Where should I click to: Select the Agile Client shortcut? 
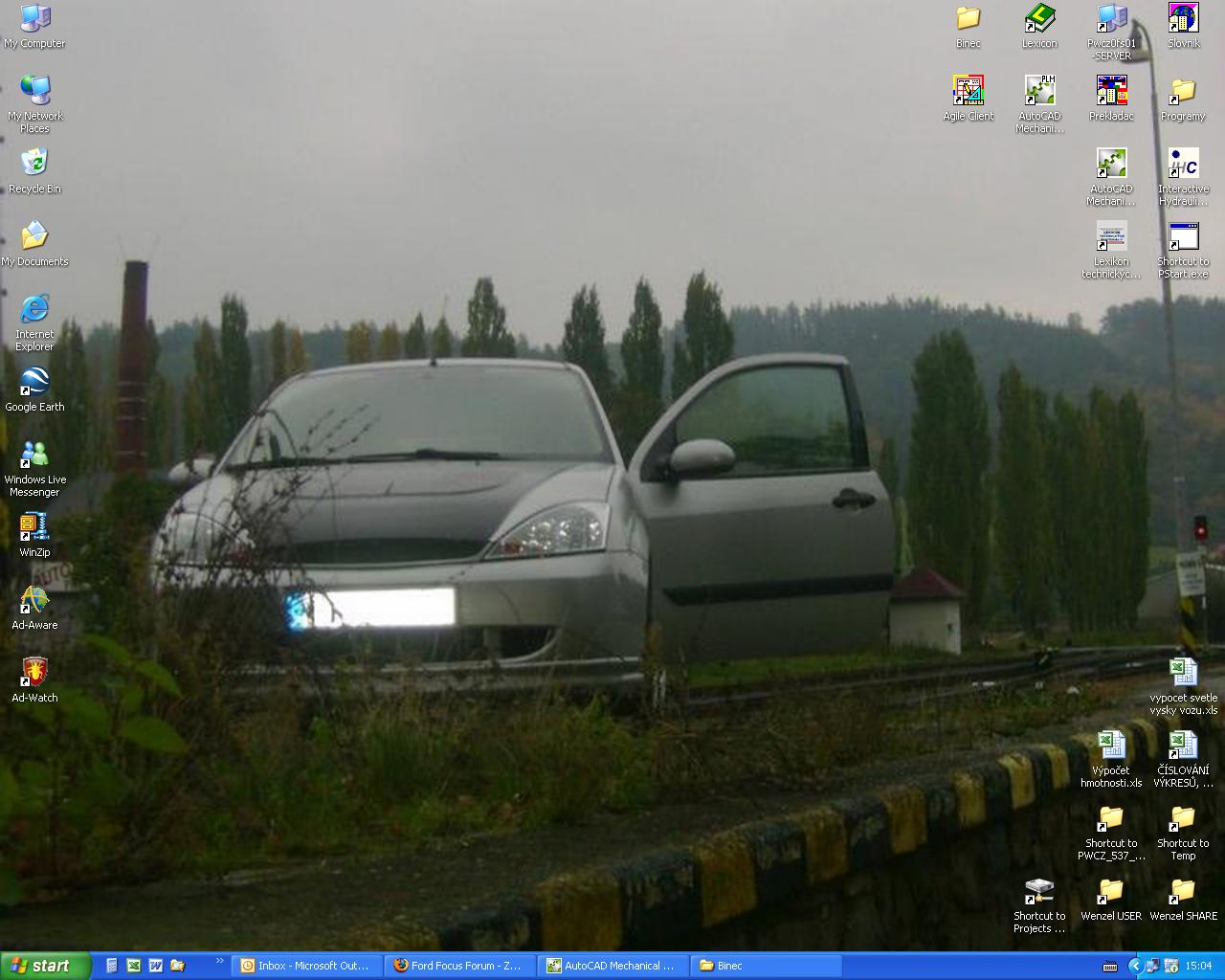968,92
